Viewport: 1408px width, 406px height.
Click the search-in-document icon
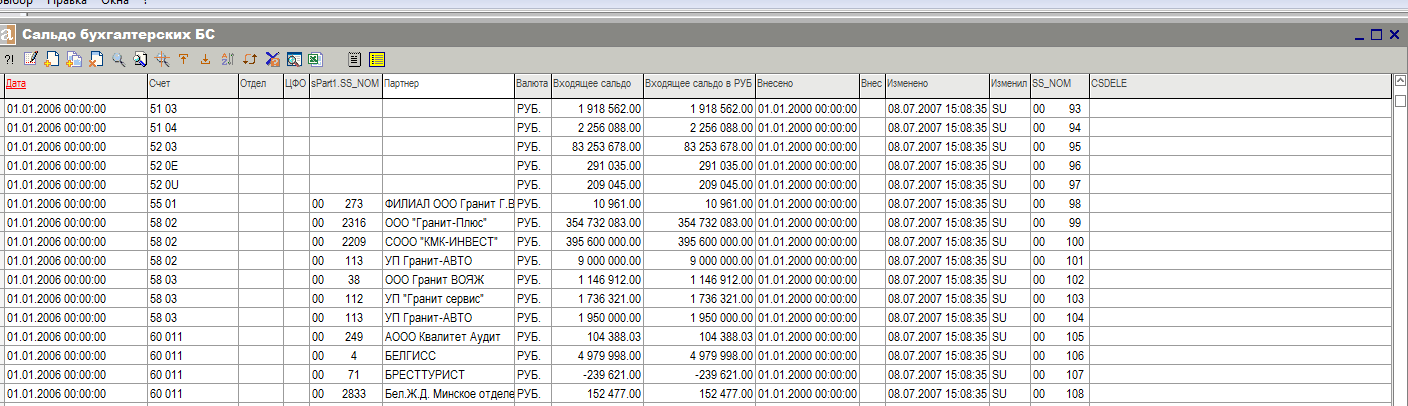tap(140, 60)
